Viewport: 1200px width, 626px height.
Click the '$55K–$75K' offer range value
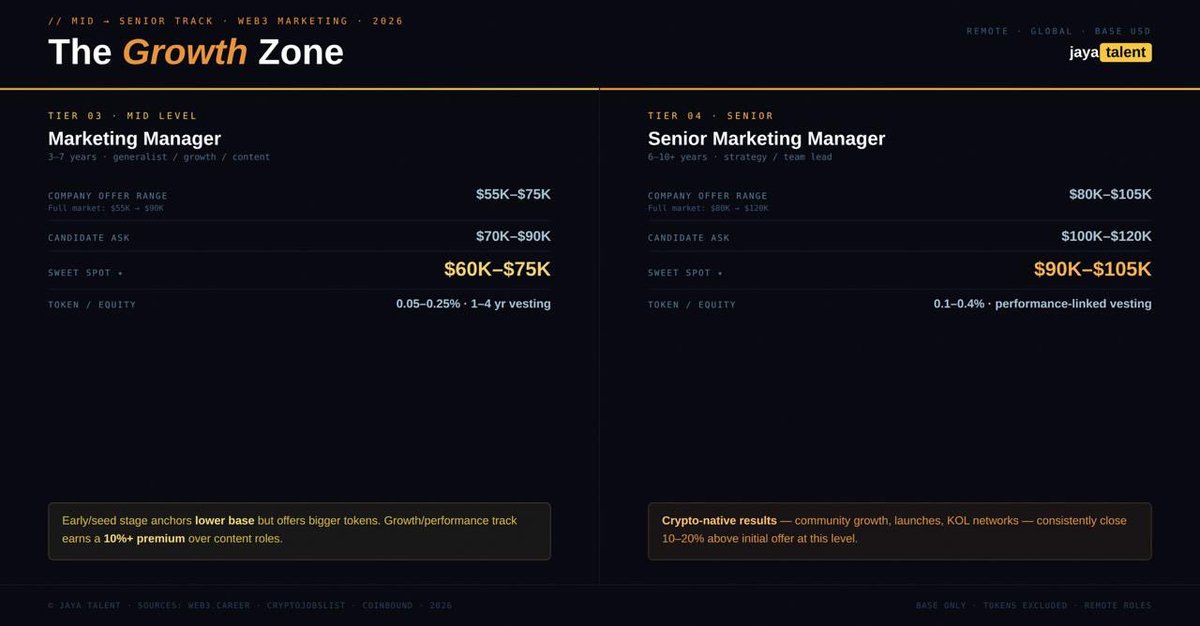click(513, 194)
